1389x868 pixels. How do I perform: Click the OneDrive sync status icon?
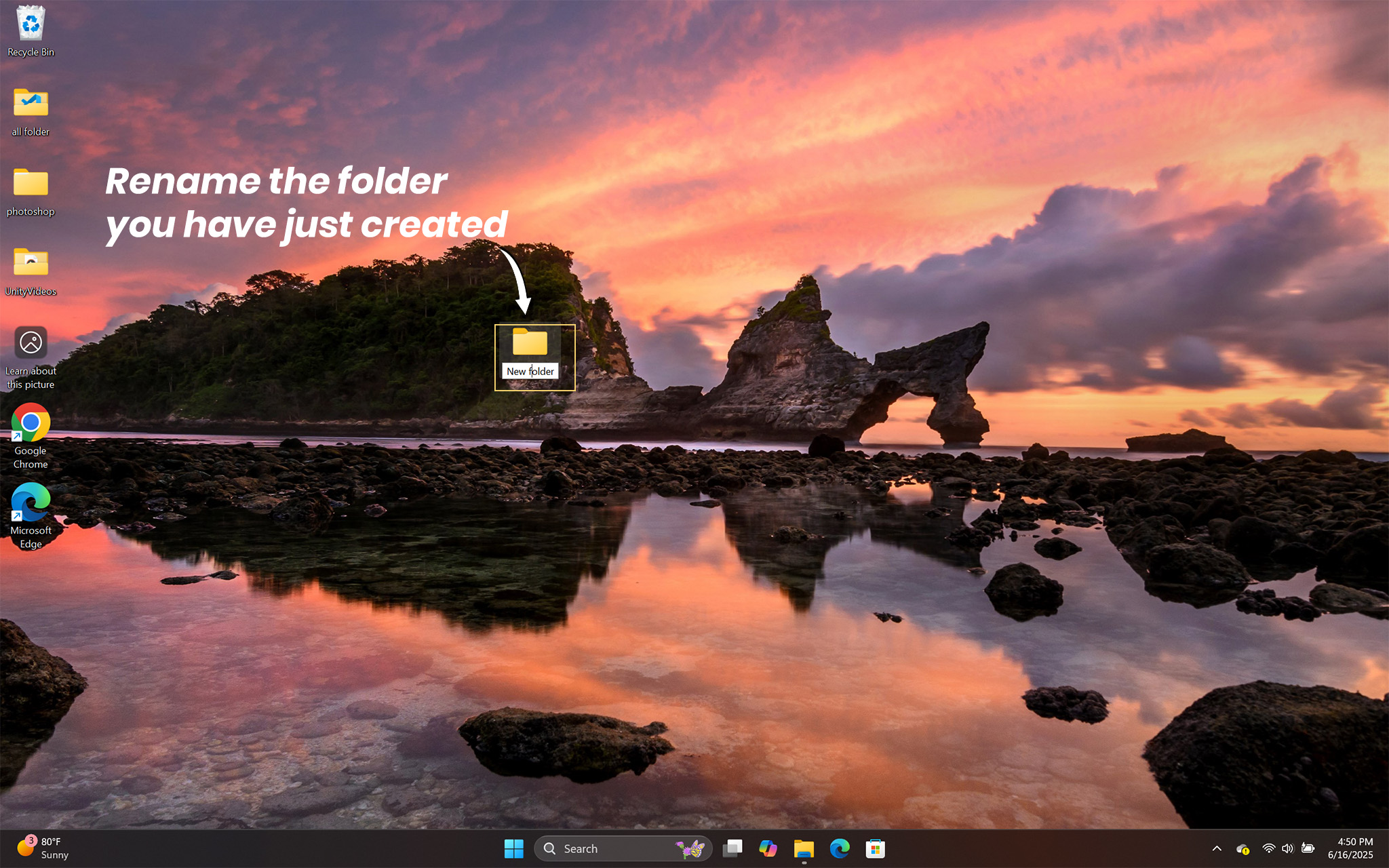click(1243, 848)
